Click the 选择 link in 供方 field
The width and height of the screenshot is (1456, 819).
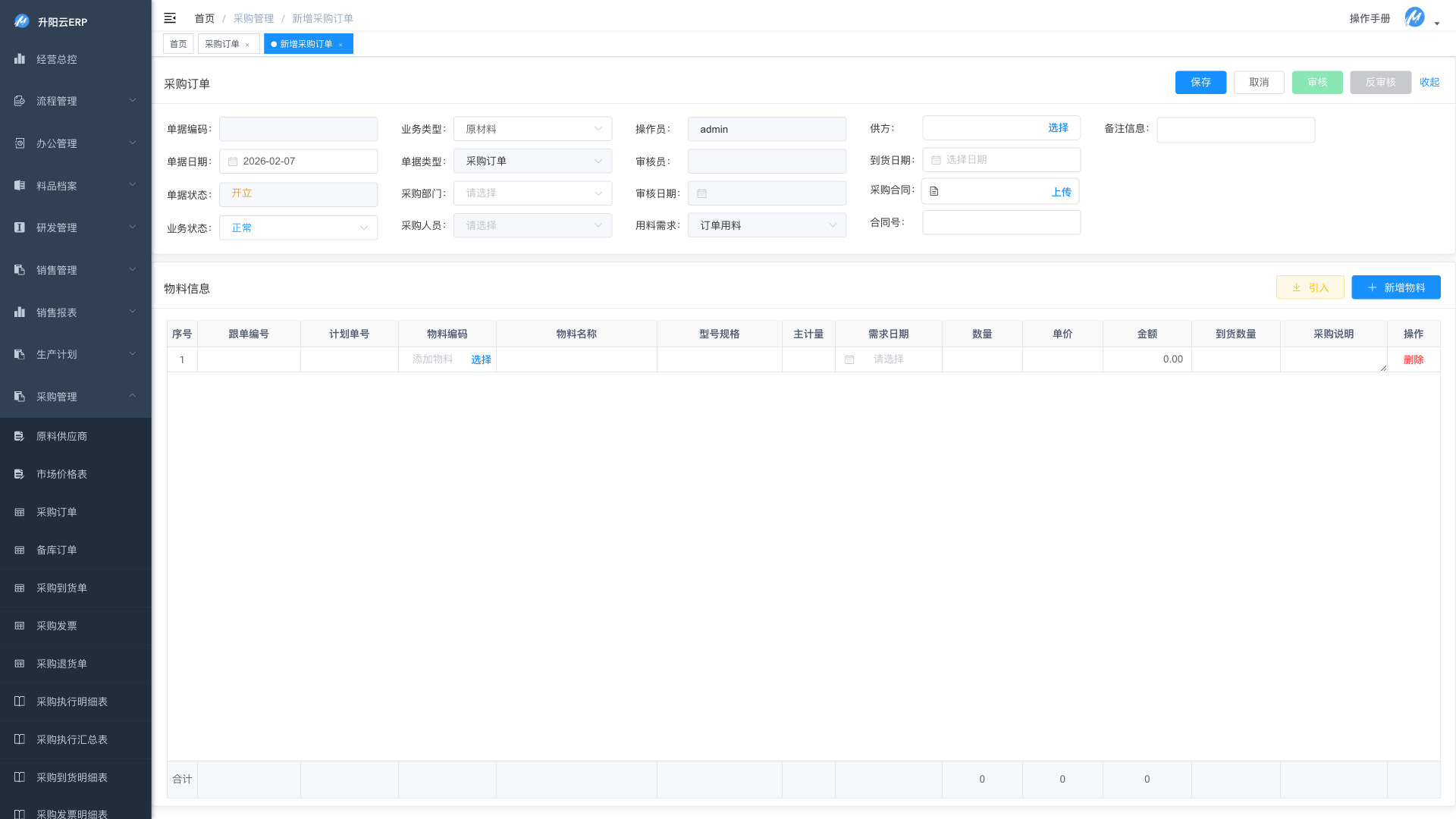point(1058,128)
